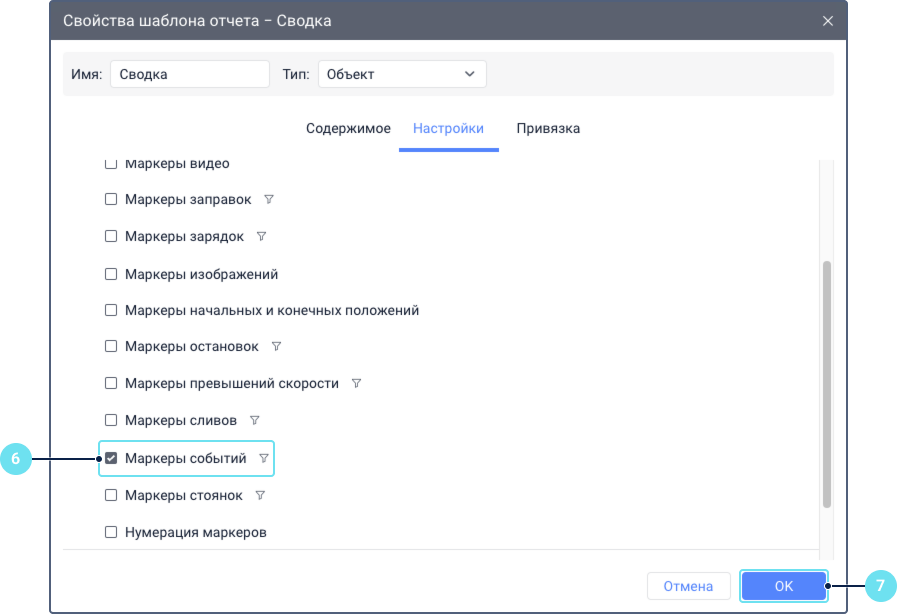Open the Тип dropdown showing Объект

[x=402, y=74]
